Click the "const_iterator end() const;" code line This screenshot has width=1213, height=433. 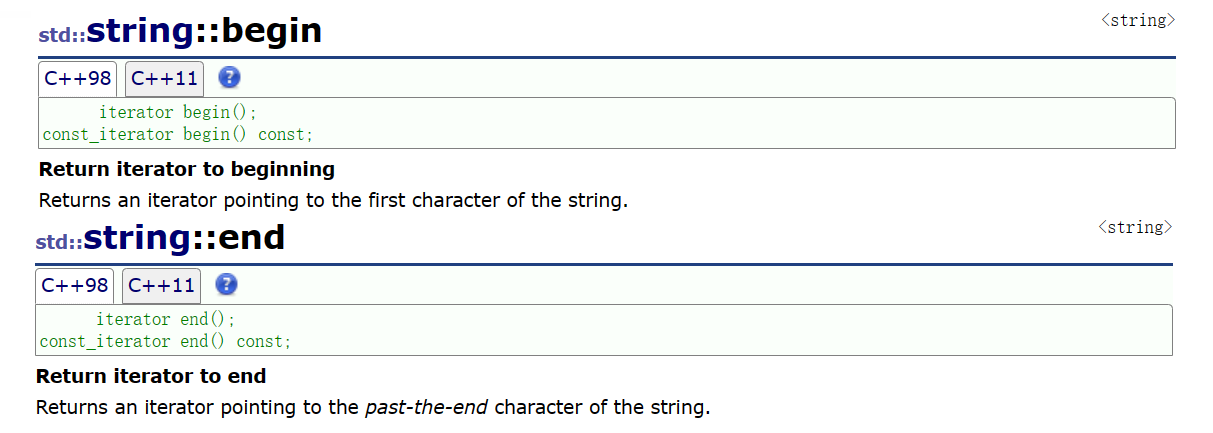coord(165,341)
